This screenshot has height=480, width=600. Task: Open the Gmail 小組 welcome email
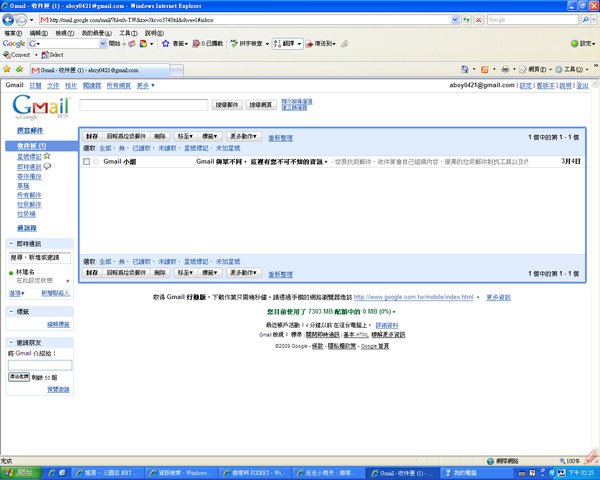[331, 162]
